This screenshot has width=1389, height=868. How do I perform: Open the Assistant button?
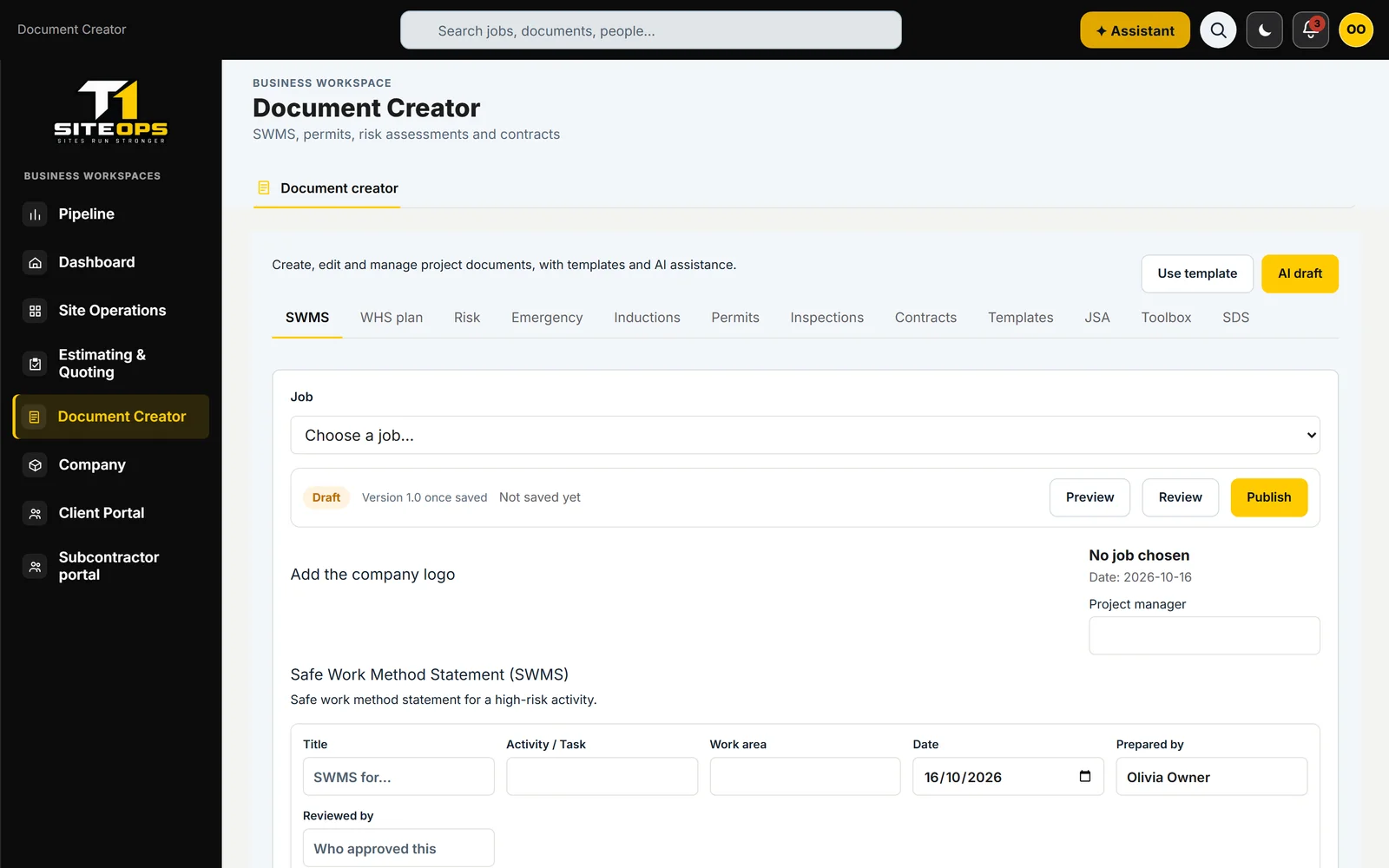pyautogui.click(x=1135, y=30)
